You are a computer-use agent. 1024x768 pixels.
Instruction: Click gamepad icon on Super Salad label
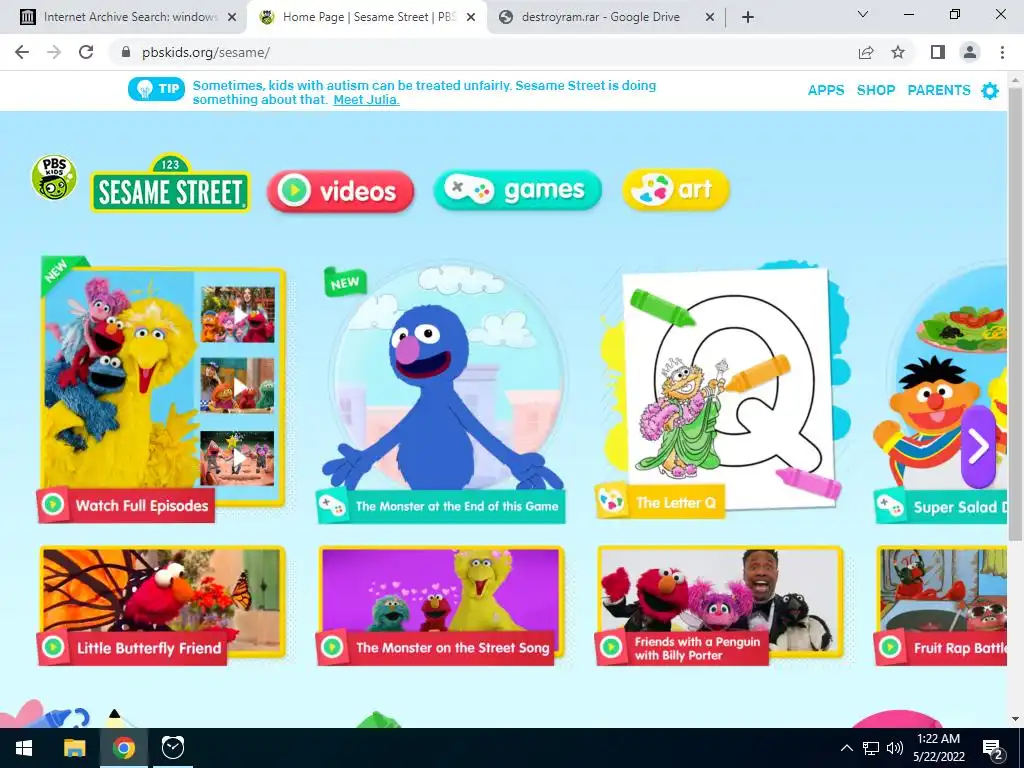[x=889, y=505]
